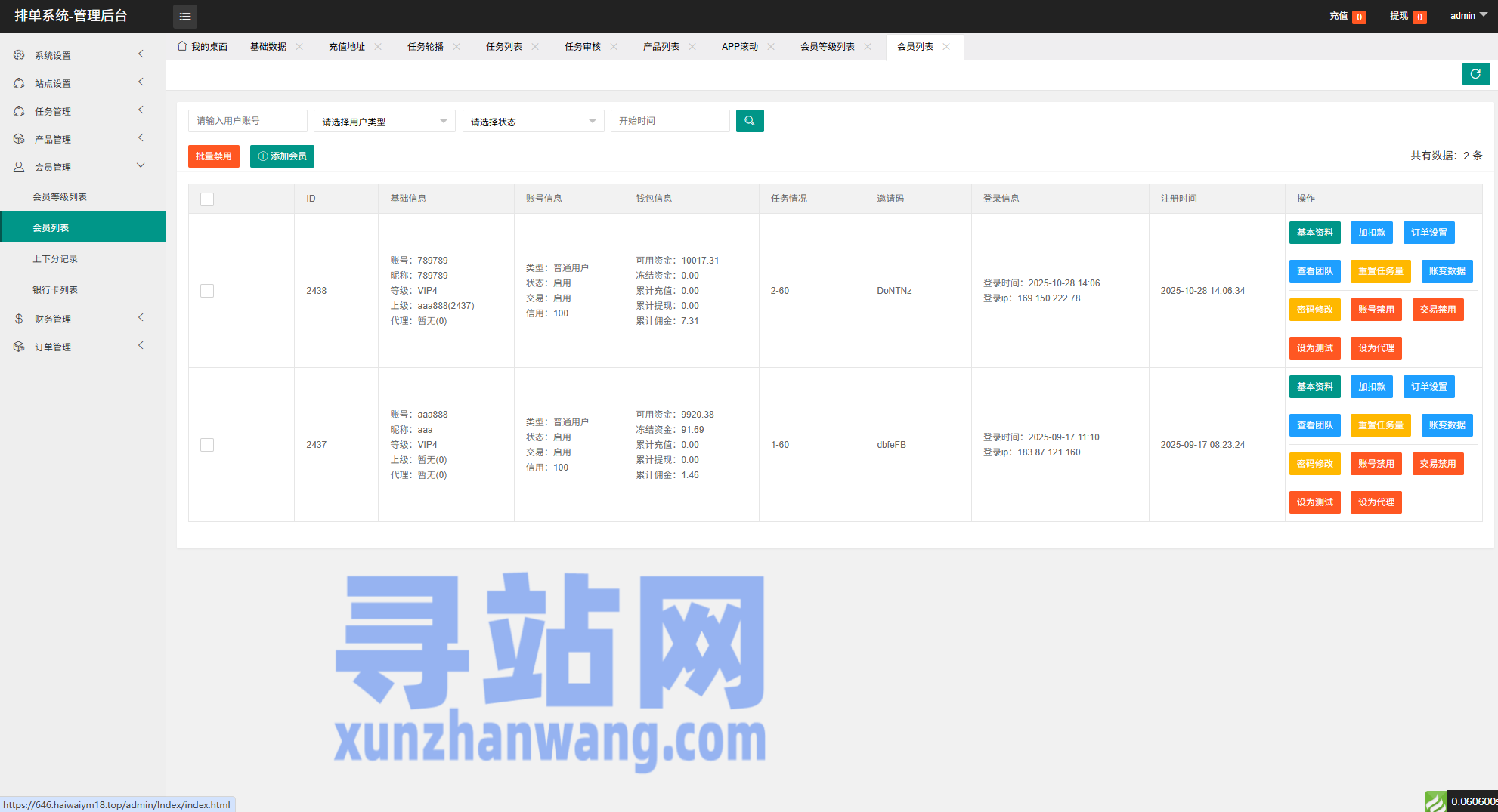Check the box for member ID 2437
This screenshot has height=812, width=1498.
point(207,445)
